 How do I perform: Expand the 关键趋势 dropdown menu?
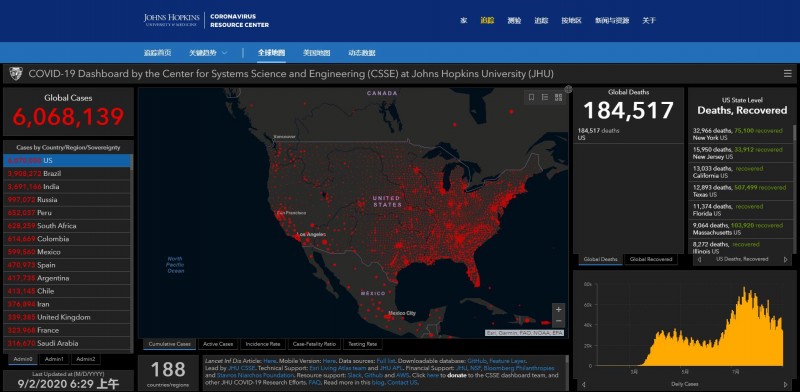[x=208, y=53]
